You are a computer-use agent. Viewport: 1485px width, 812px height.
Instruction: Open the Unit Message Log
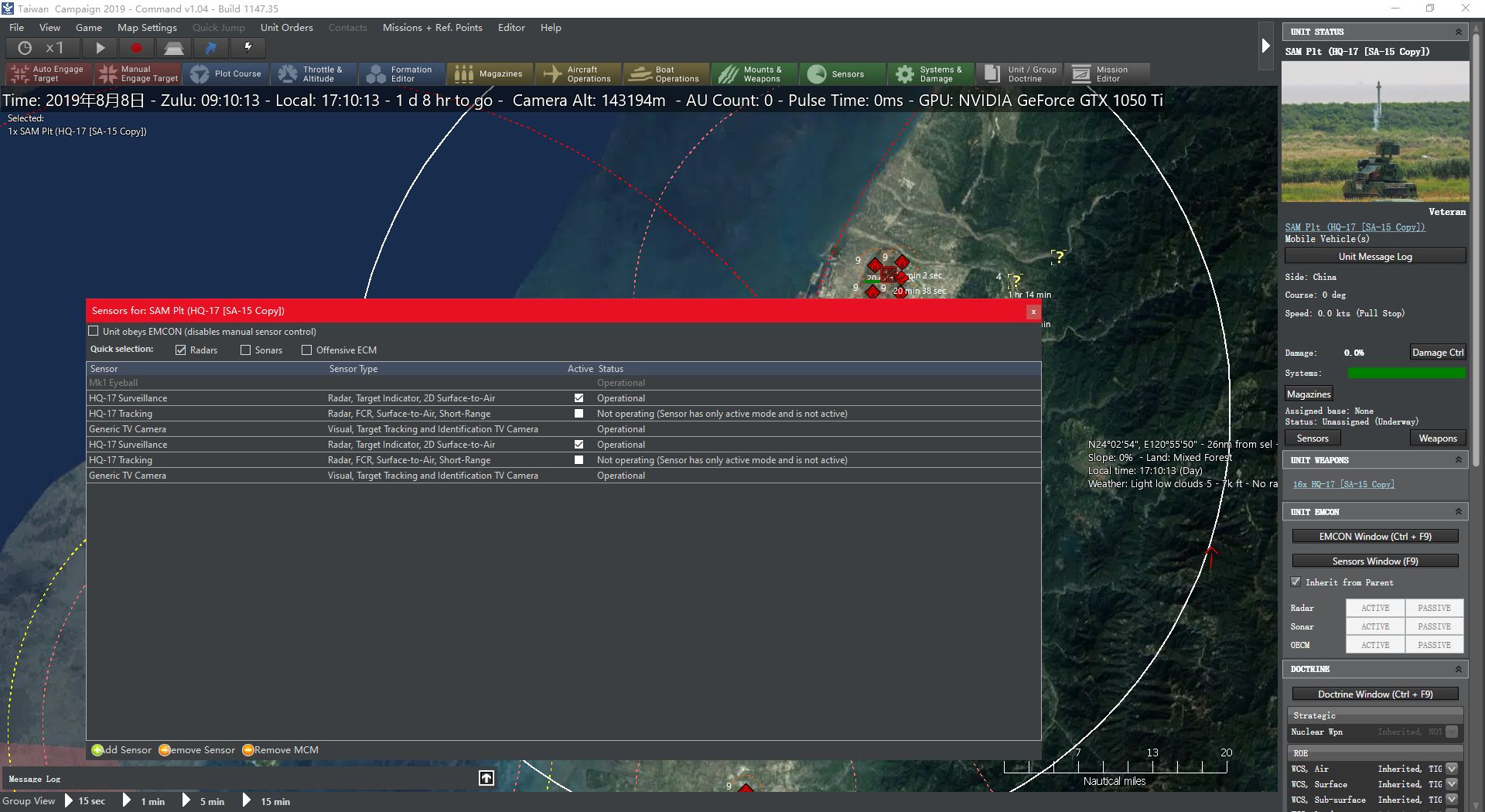click(x=1375, y=257)
